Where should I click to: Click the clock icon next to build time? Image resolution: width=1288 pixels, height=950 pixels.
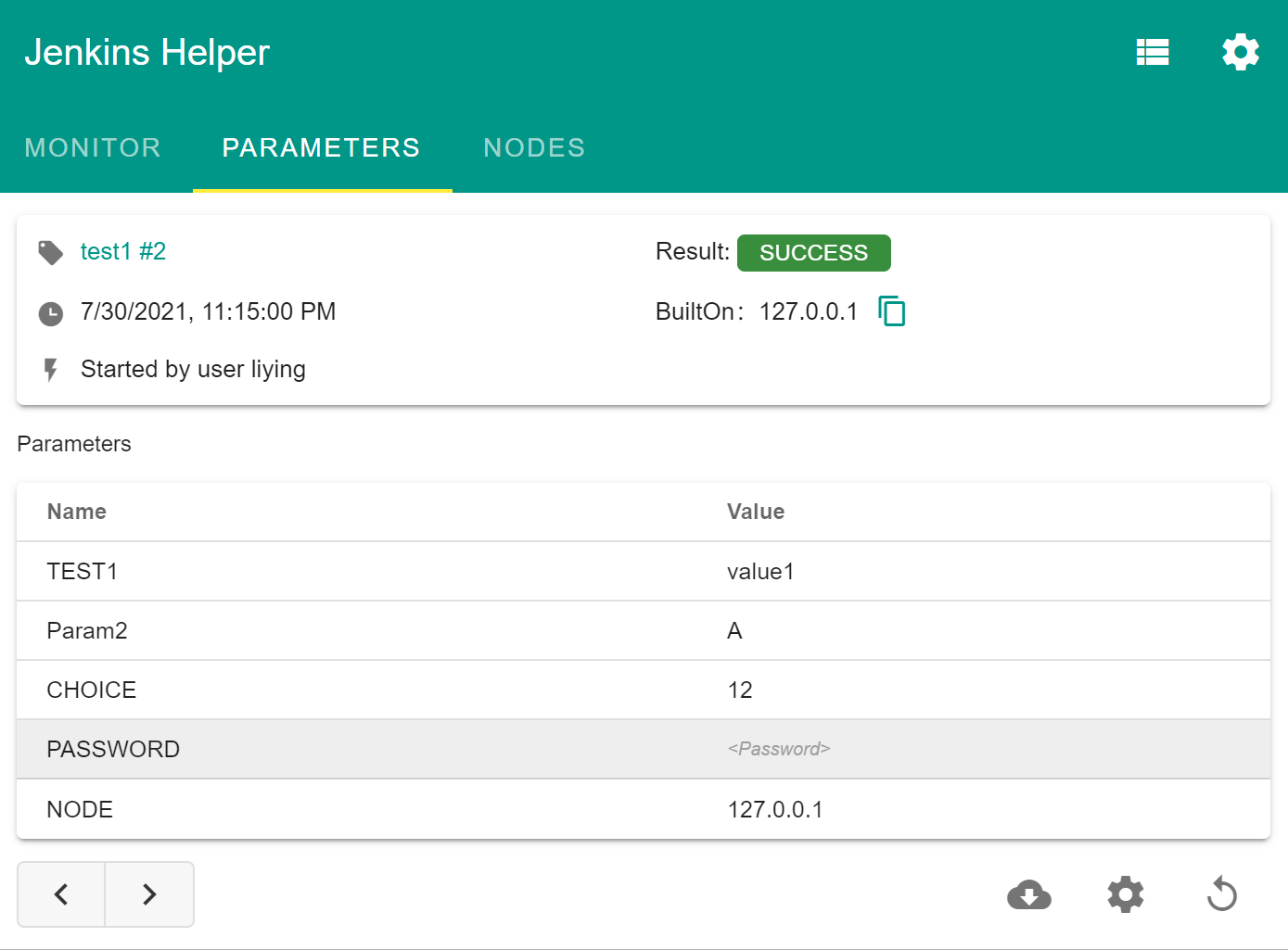coord(50,314)
